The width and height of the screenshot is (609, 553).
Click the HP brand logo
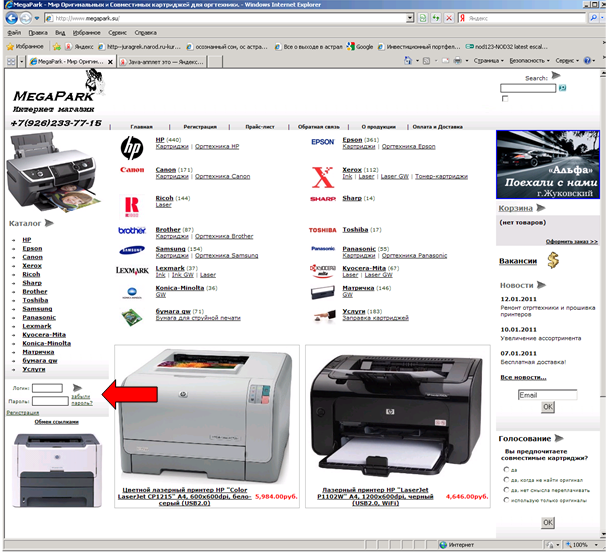pyautogui.click(x=132, y=148)
